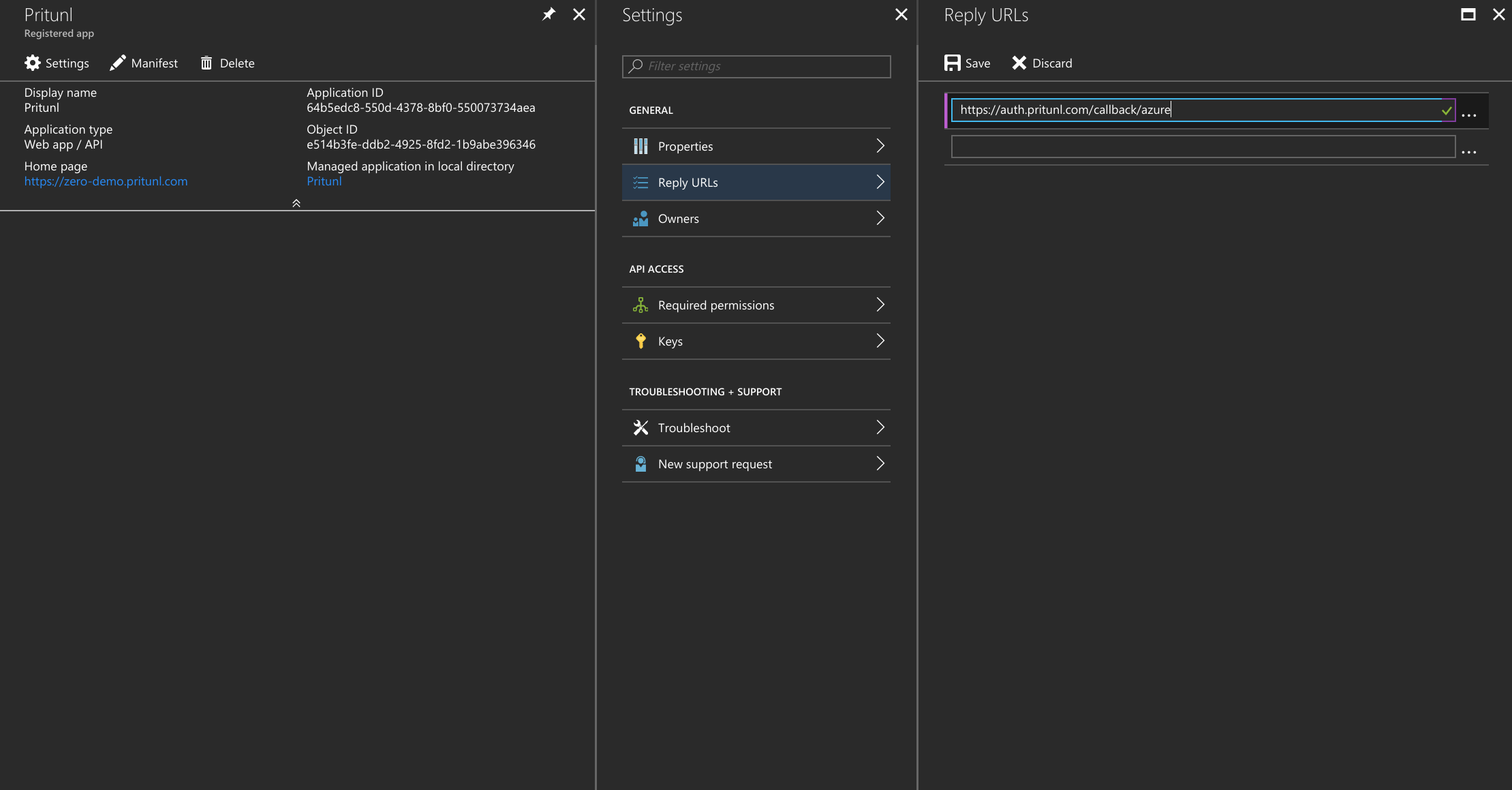Expand Owners chevron arrow
Image resolution: width=1512 pixels, height=790 pixels.
[880, 218]
